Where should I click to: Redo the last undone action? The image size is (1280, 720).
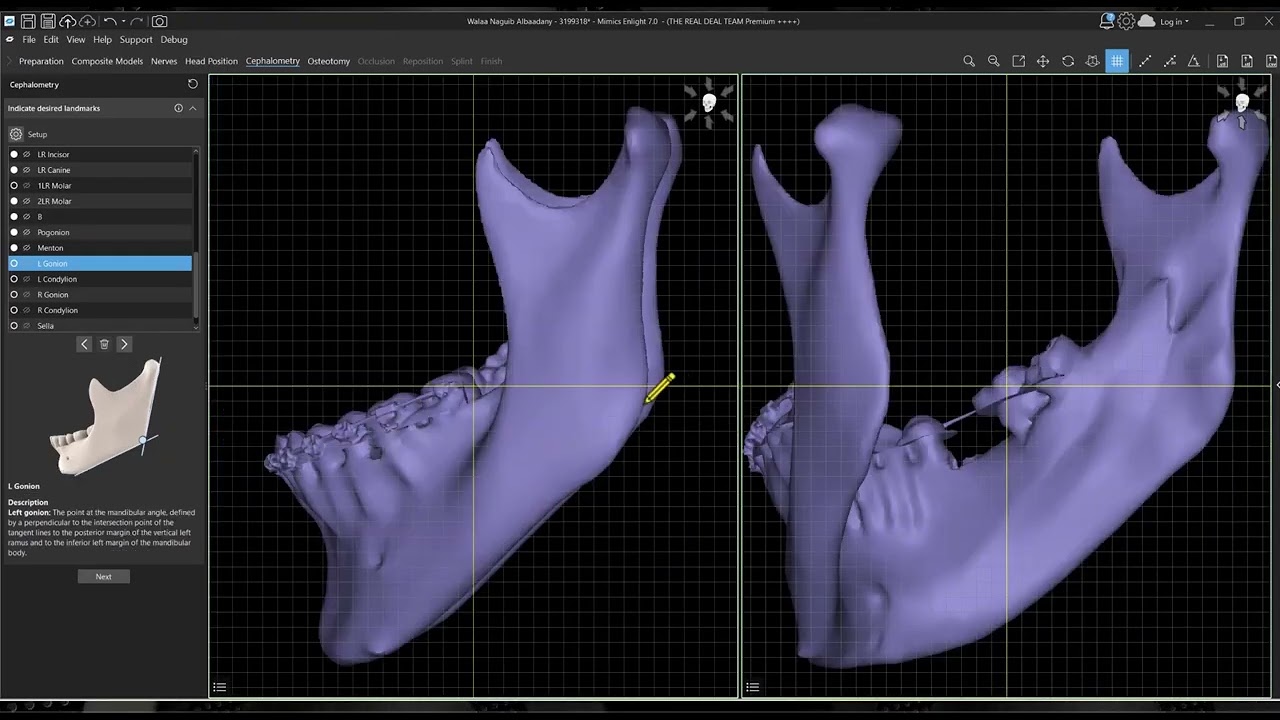tap(136, 21)
